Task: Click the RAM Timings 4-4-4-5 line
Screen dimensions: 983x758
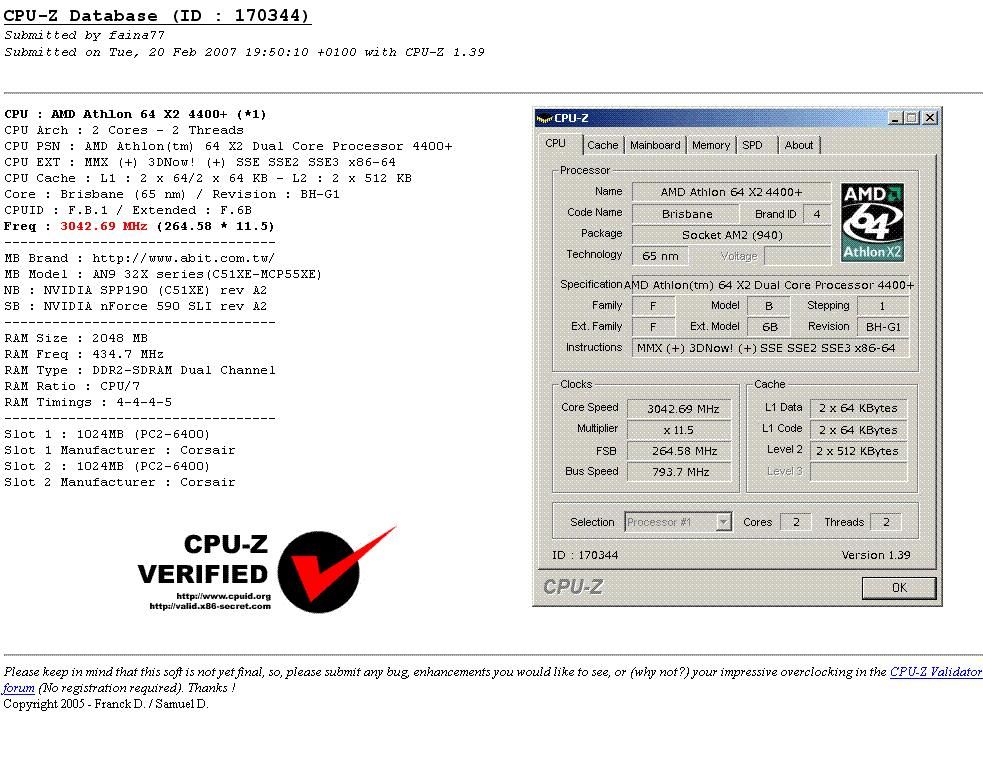Action: 88,402
